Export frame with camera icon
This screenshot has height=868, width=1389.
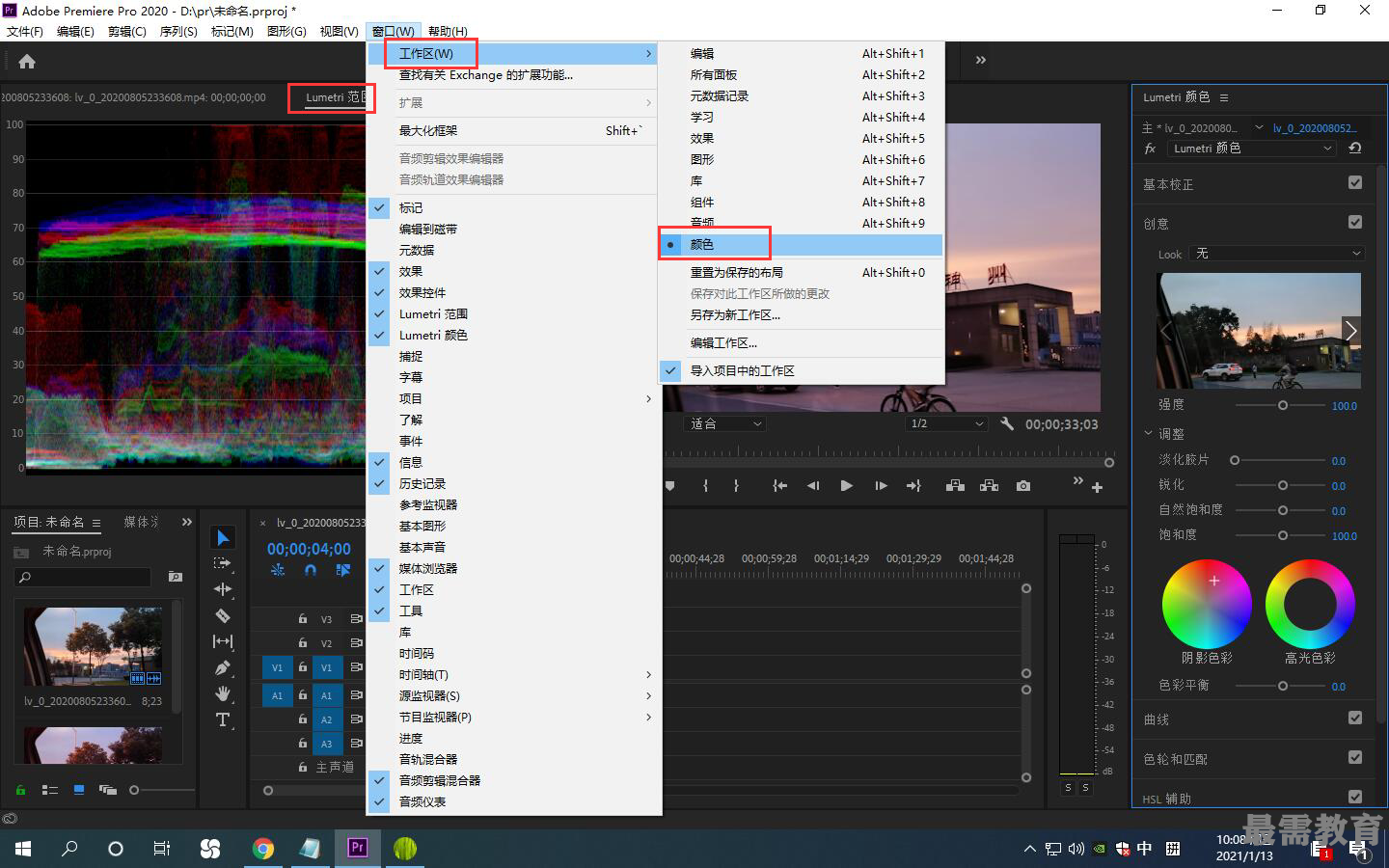(x=1023, y=486)
